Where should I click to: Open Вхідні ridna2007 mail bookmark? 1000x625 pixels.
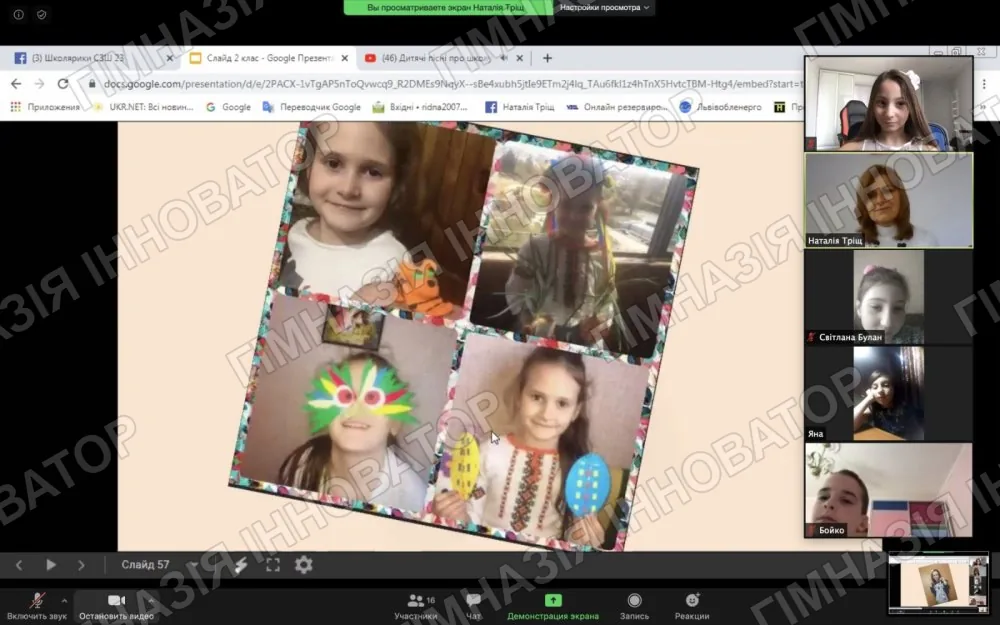point(421,107)
